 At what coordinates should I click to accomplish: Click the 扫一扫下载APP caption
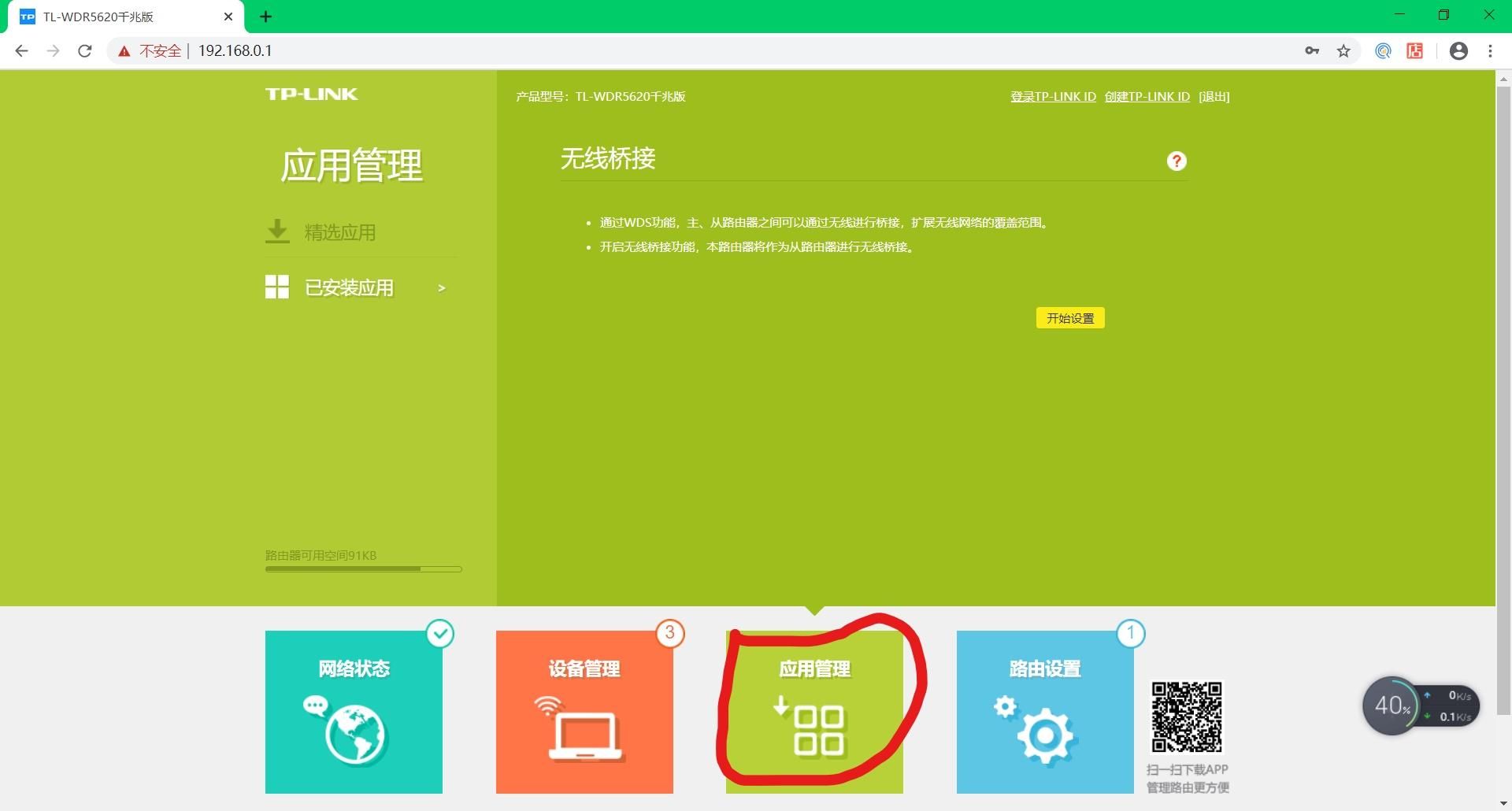pos(1187,769)
